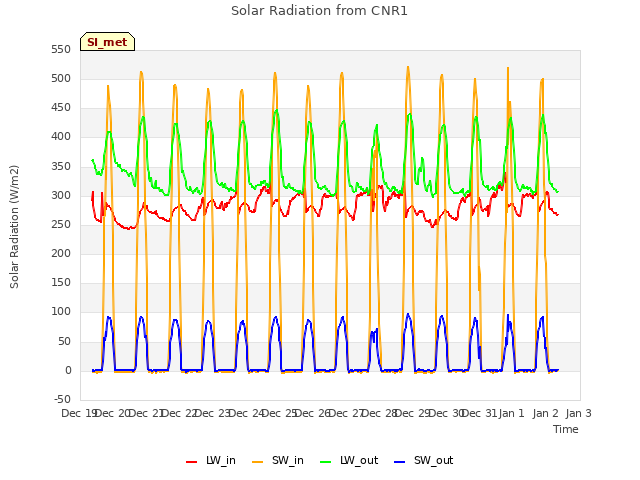Click the 350 y-axis tick value
The image size is (640, 480).
pos(61,167)
